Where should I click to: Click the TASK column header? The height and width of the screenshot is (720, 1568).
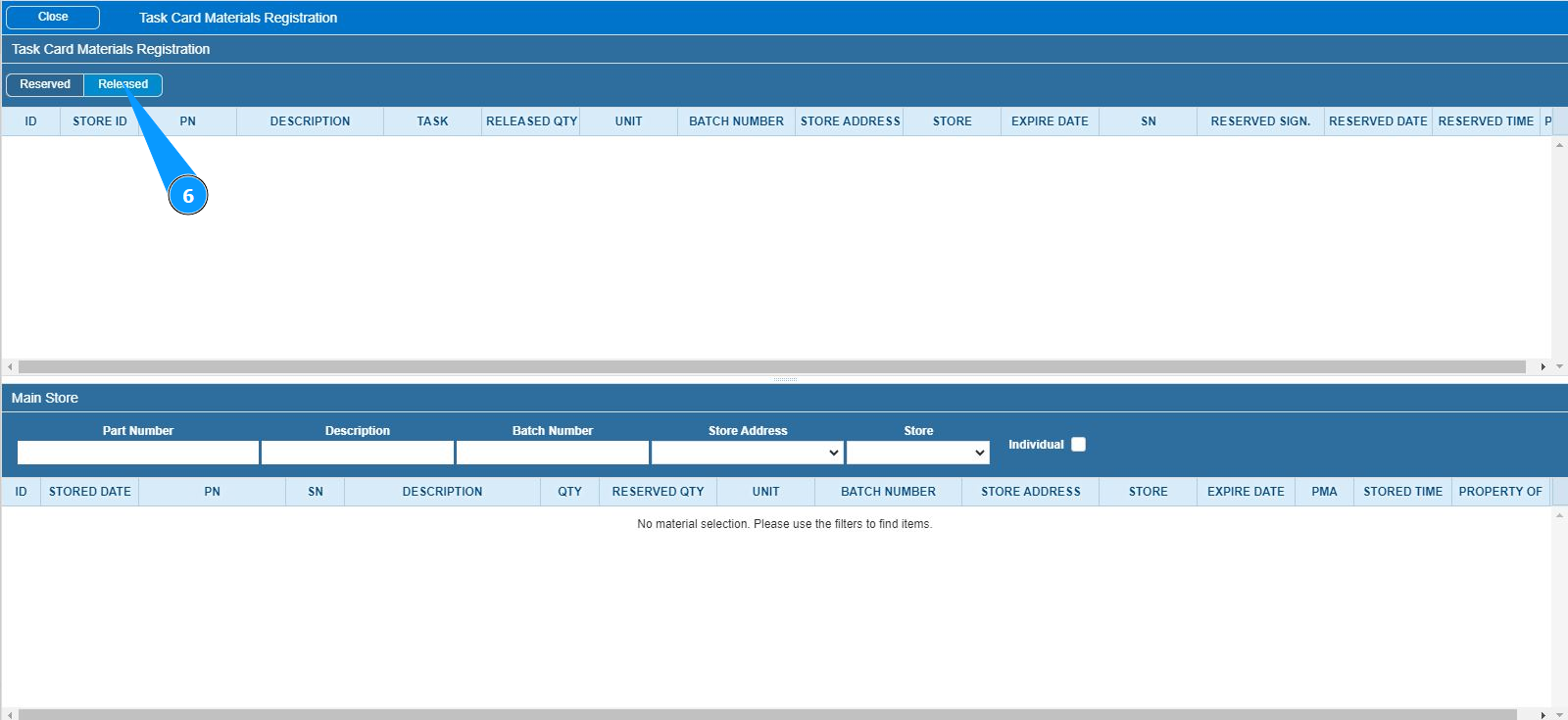point(433,121)
